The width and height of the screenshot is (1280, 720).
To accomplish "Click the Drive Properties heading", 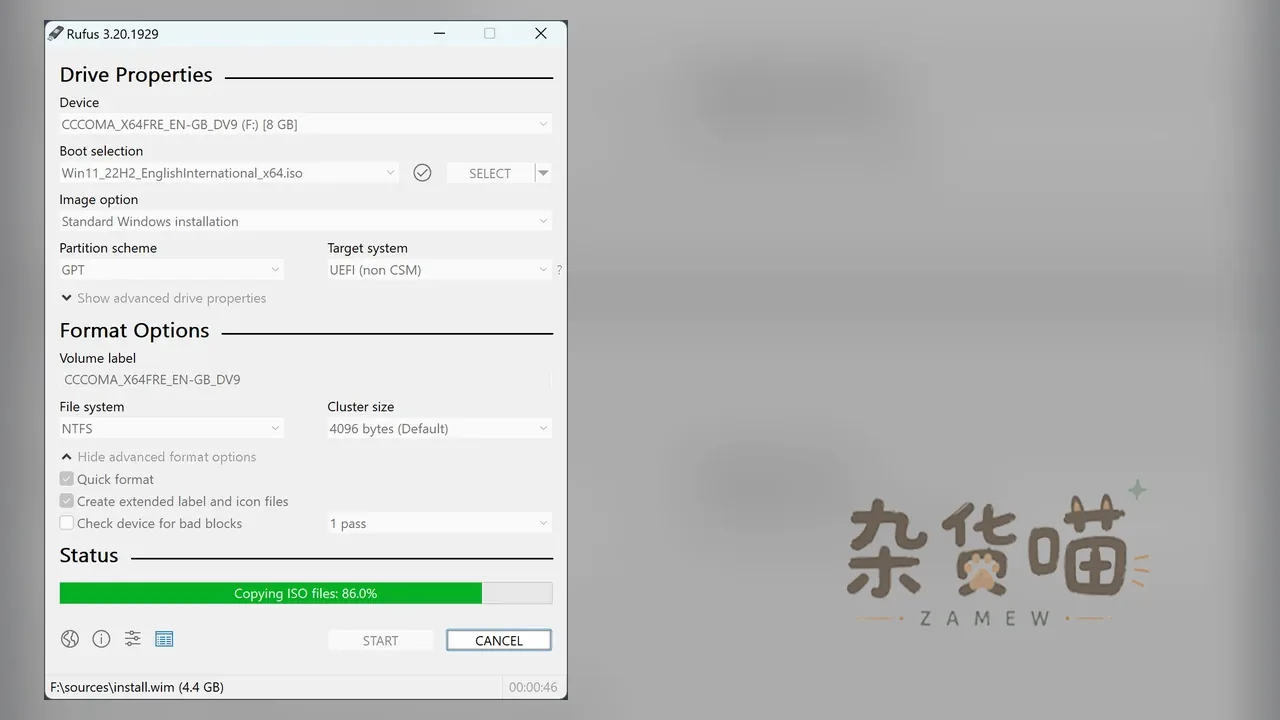I will click(136, 75).
